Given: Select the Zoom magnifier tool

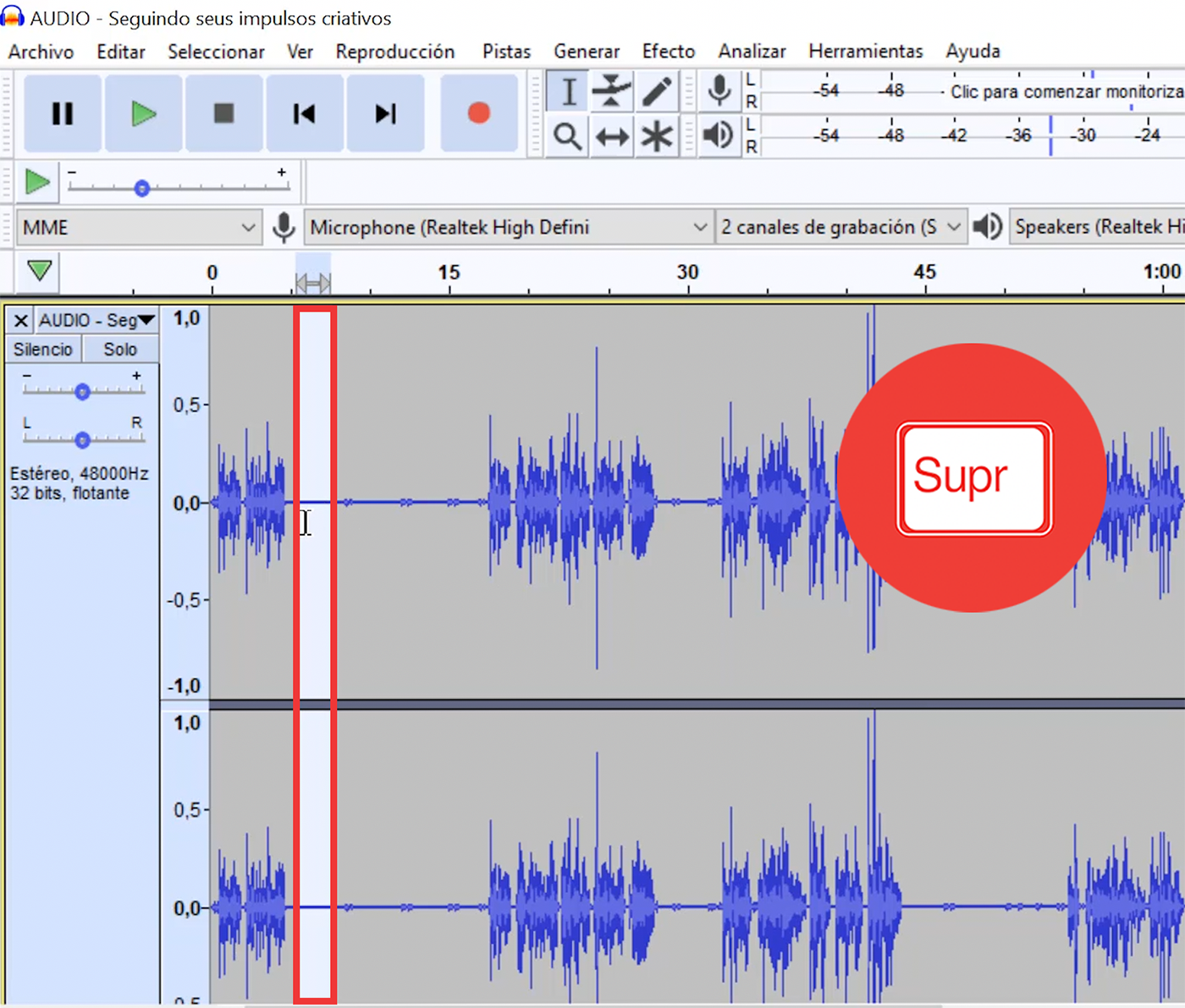Looking at the screenshot, I should [x=568, y=136].
